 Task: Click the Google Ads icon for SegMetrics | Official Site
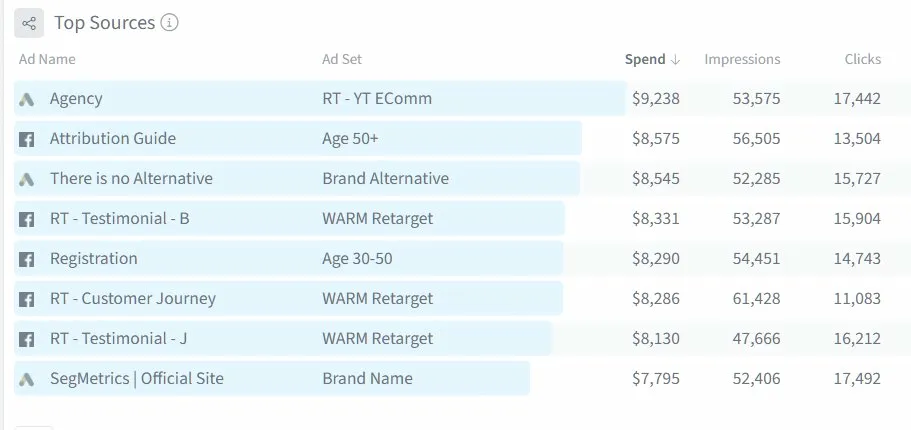[x=26, y=379]
